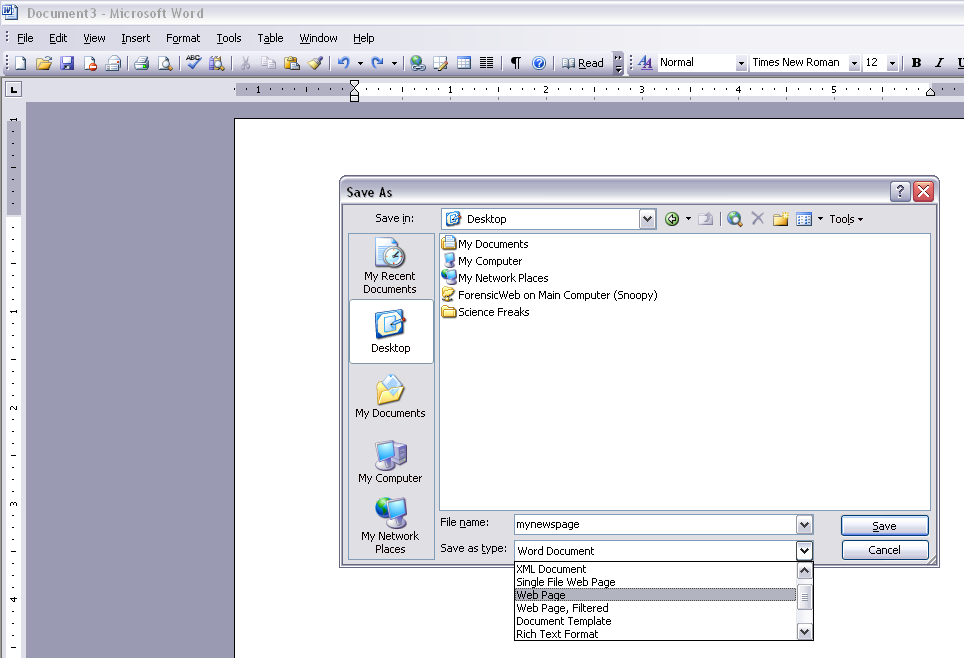The width and height of the screenshot is (964, 658).
Task: Click the Insert Table grid icon
Action: pos(464,63)
